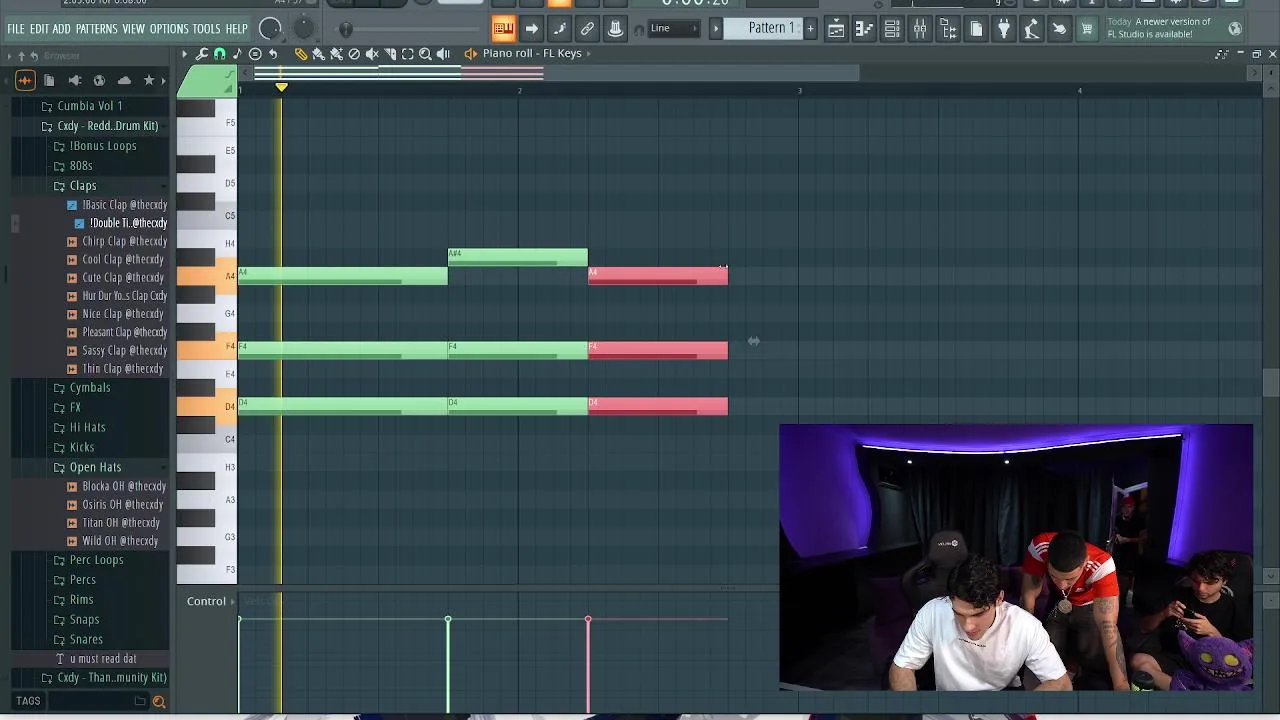Select the Mute tool in piano roll
This screenshot has height=720, width=1280.
pos(372,54)
